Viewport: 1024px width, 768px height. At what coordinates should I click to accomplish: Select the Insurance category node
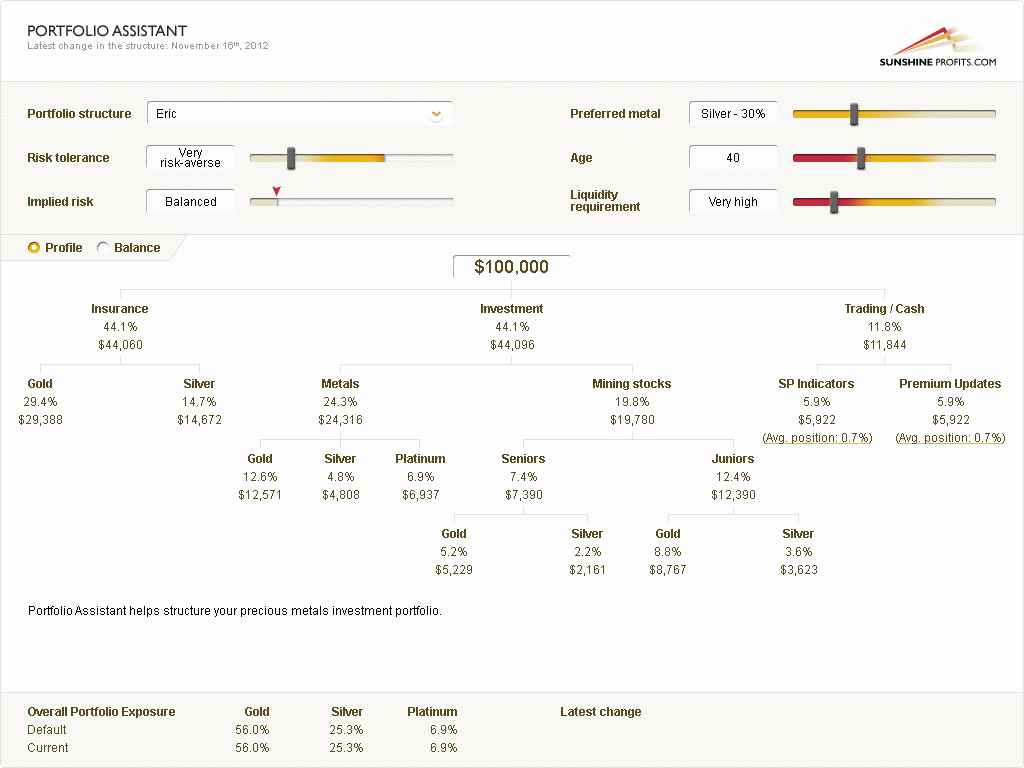(120, 309)
